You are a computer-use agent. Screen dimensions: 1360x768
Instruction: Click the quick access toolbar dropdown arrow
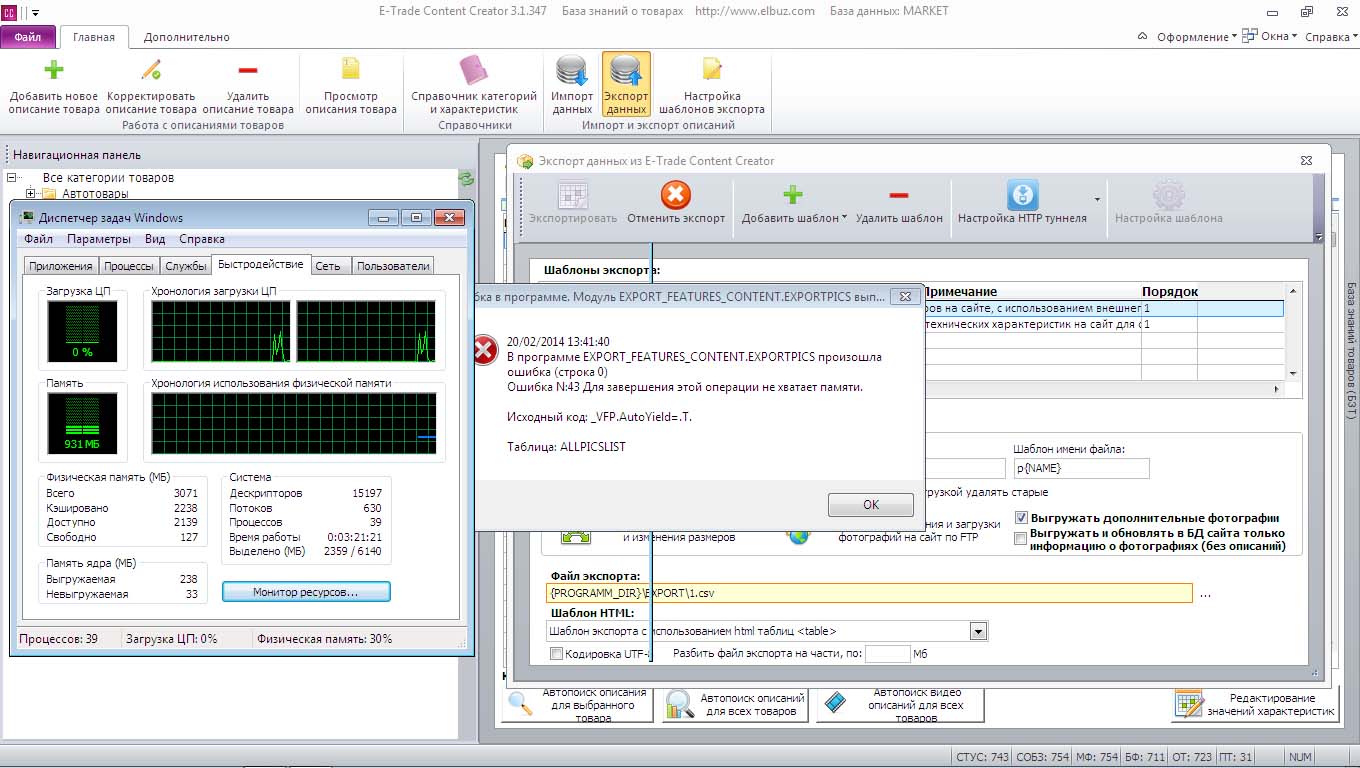pos(36,12)
